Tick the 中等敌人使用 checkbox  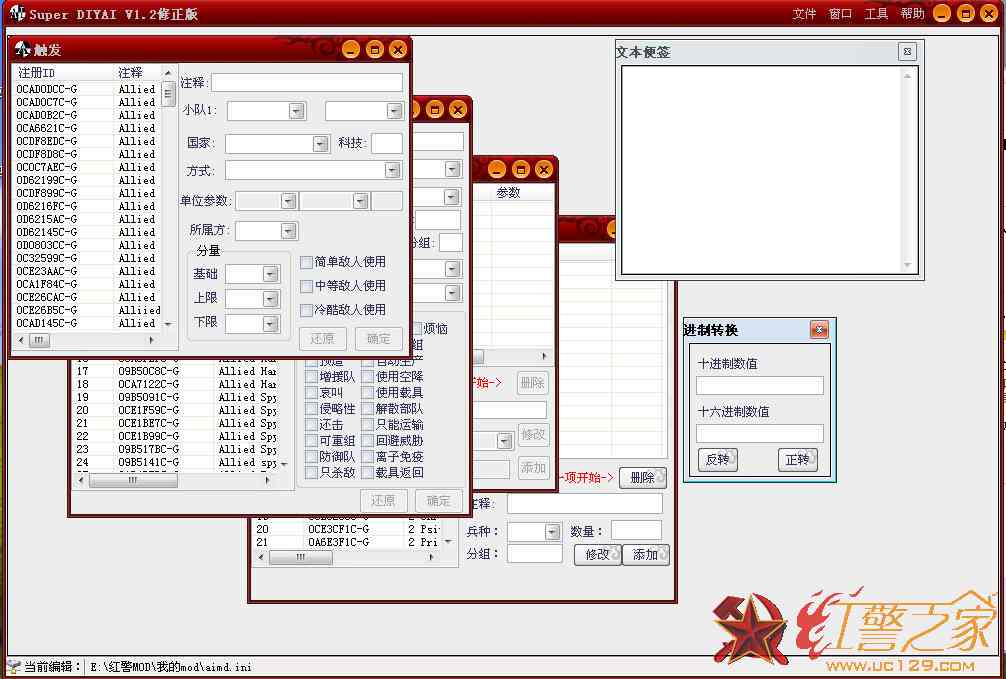coord(307,286)
